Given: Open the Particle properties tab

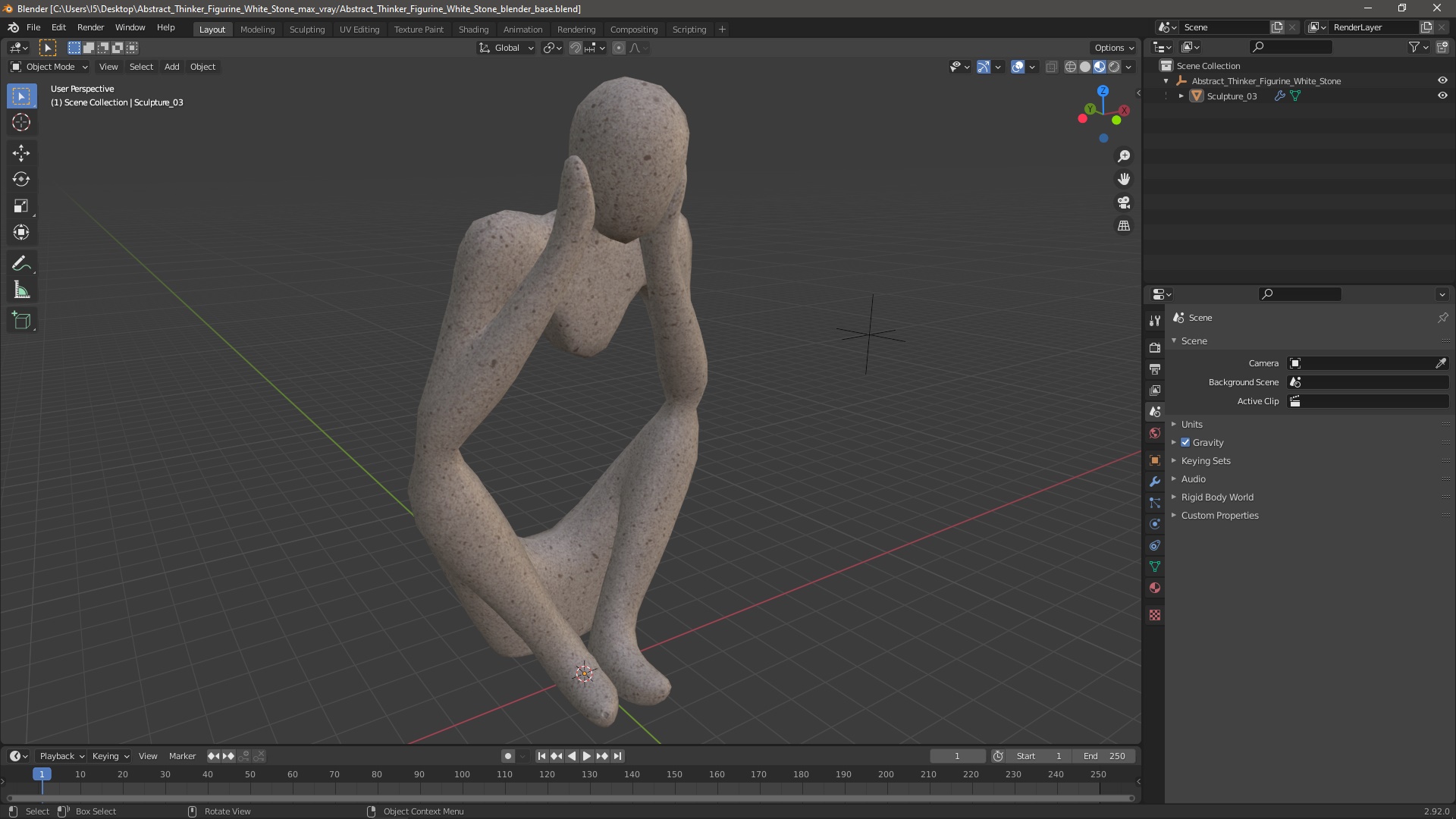Looking at the screenshot, I should tap(1155, 503).
